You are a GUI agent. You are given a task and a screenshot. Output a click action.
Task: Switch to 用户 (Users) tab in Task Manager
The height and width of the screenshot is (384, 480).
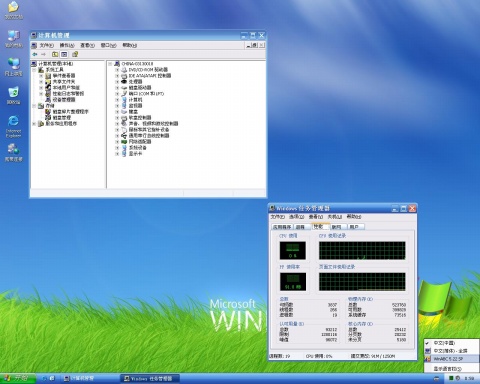355,227
